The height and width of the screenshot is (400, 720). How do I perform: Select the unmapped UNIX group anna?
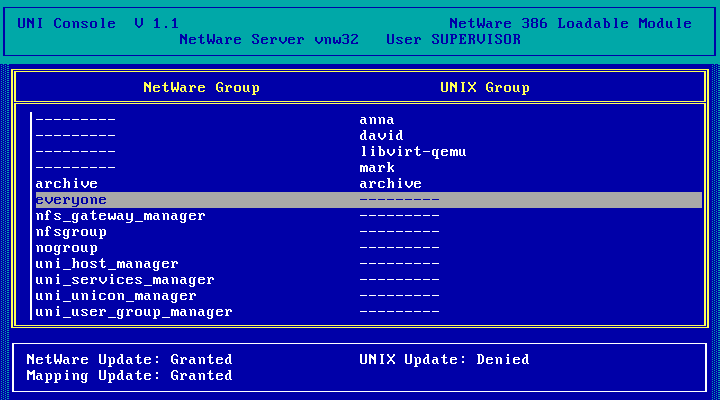point(377,120)
